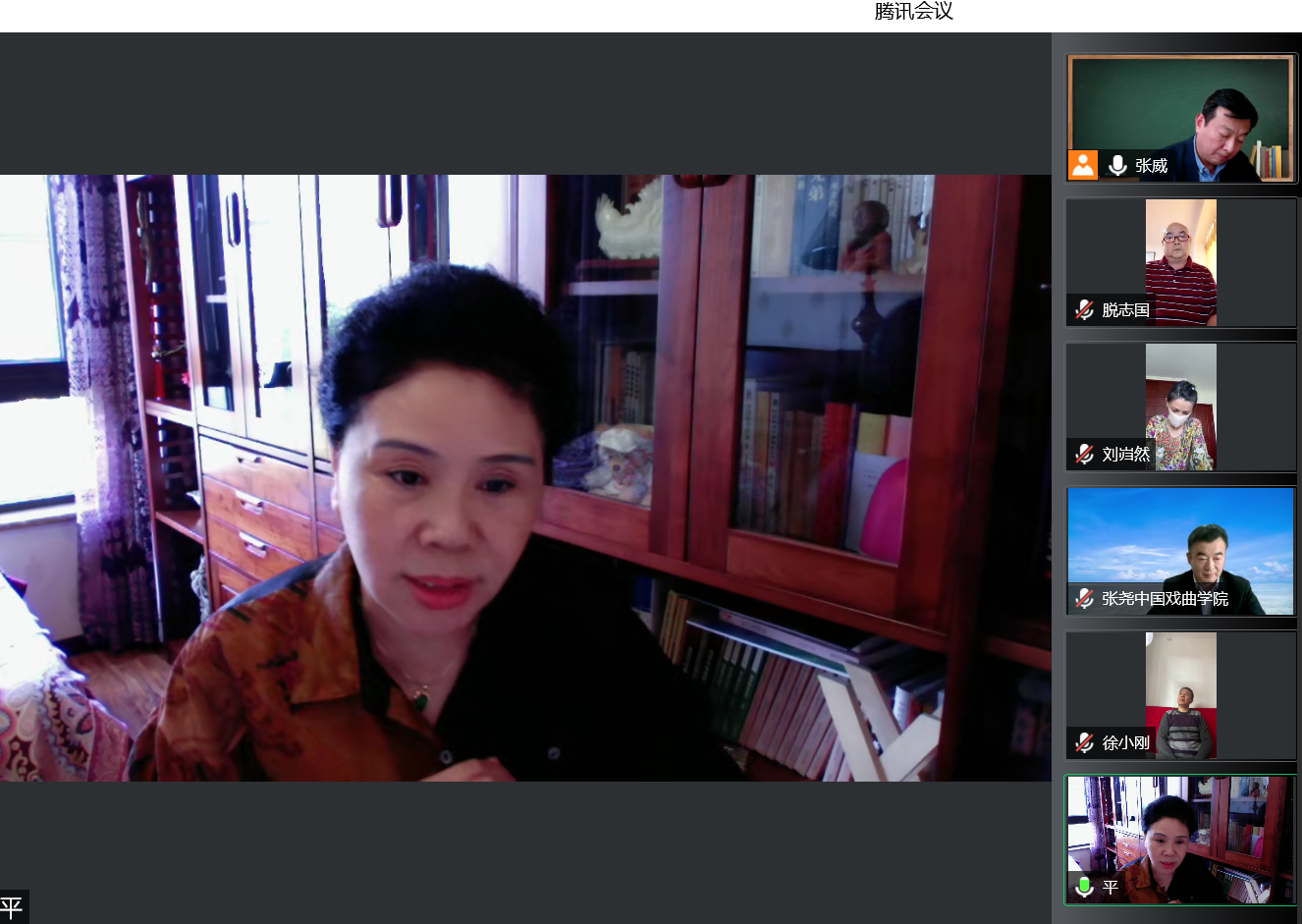Click the 脱志国 name label
1302x924 pixels.
click(1125, 309)
